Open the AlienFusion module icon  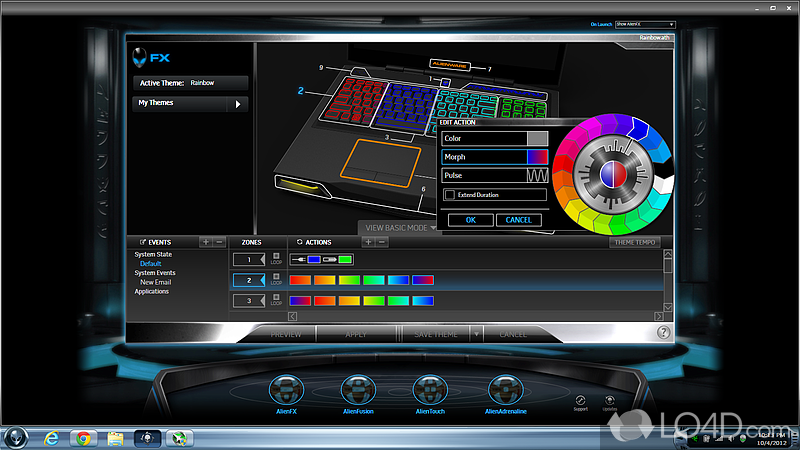[358, 390]
